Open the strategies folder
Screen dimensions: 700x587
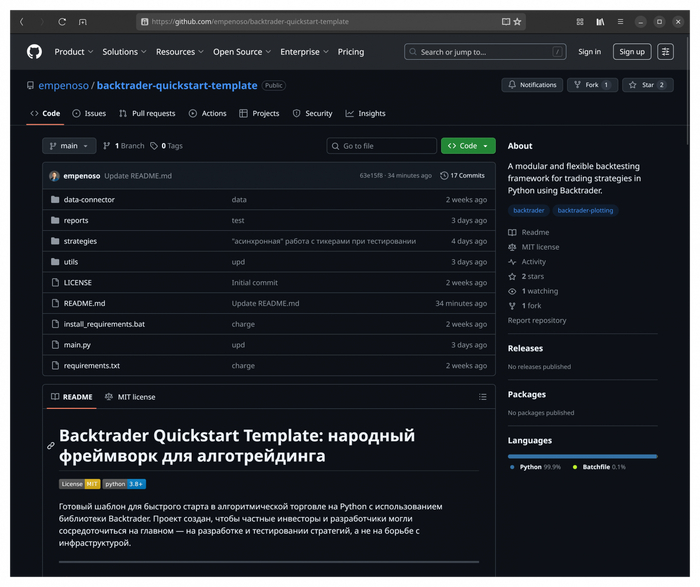[80, 241]
